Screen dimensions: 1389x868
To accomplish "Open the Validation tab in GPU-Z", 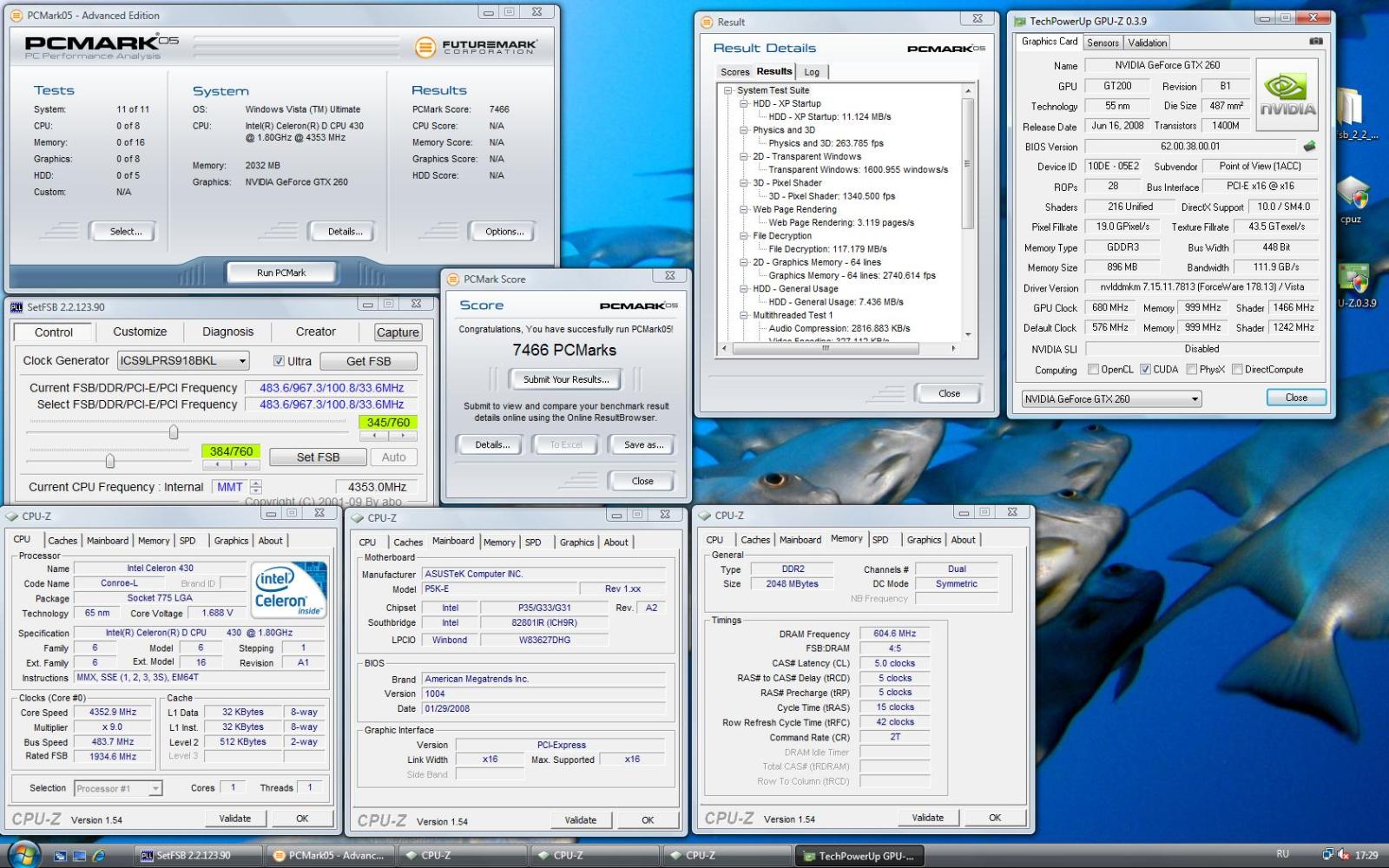I will click(1147, 43).
